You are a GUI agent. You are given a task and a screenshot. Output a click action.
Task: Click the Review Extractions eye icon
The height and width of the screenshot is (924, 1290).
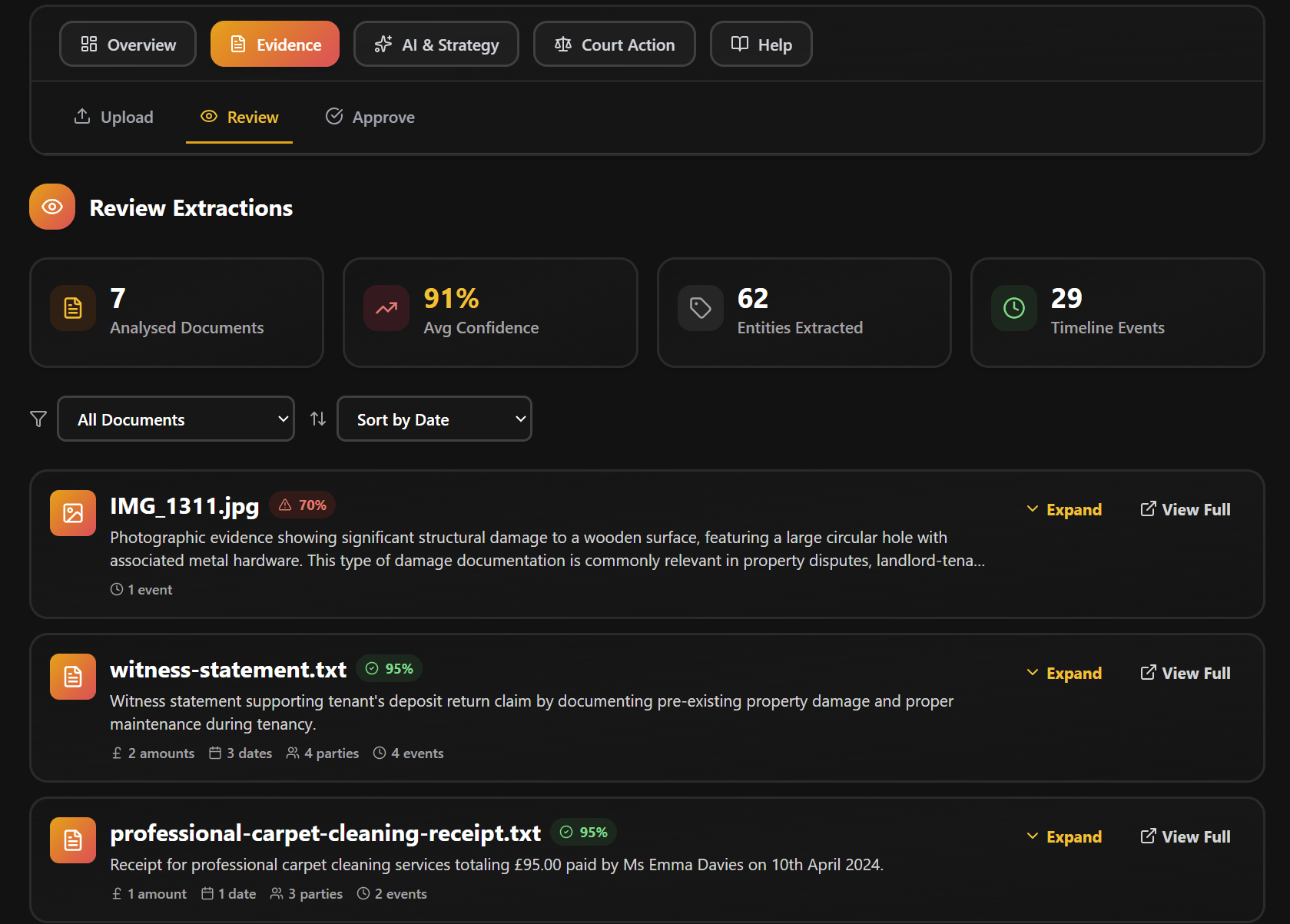(x=51, y=206)
